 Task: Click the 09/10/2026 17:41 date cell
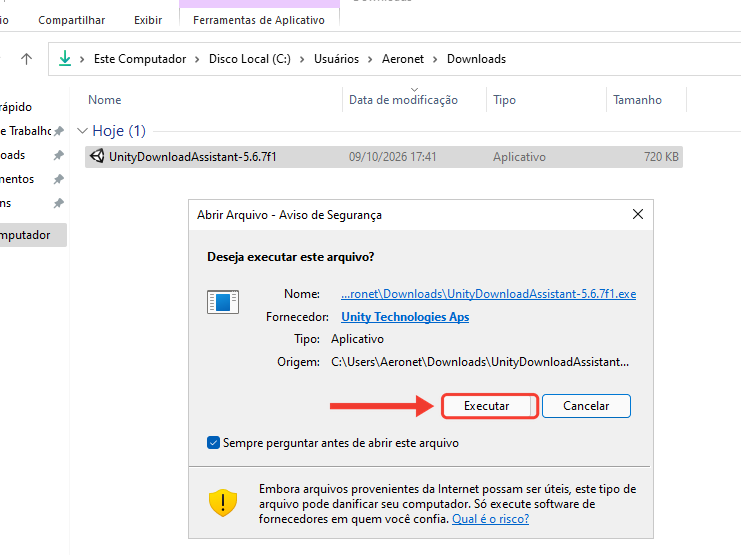pyautogui.click(x=392, y=157)
